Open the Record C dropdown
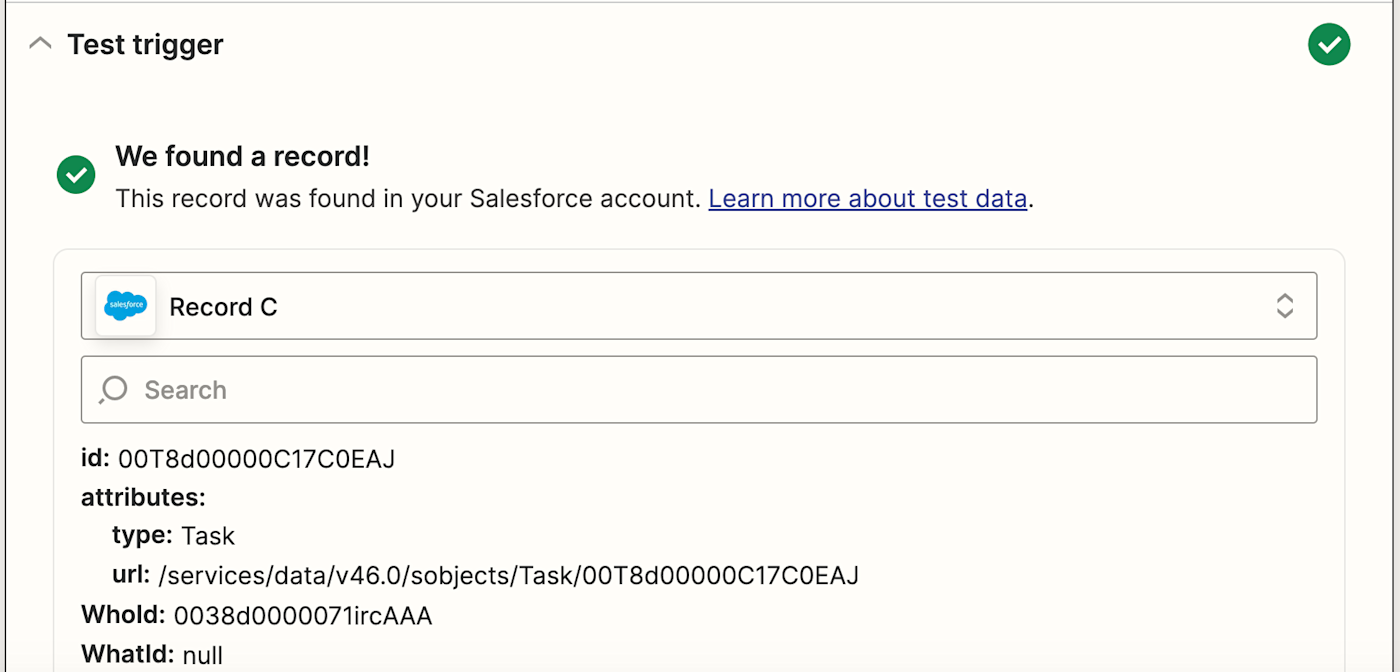Viewport: 1400px width, 672px height. [x=699, y=306]
